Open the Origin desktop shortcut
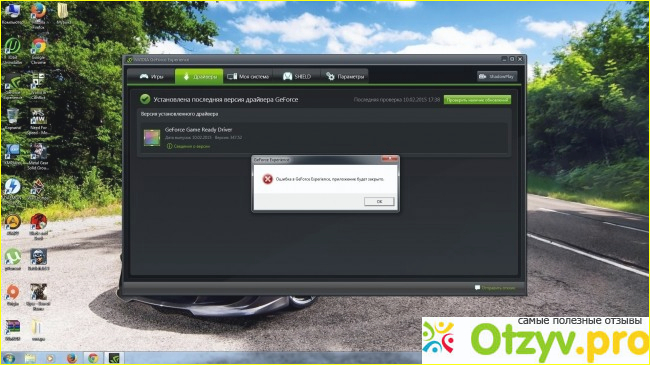The width and height of the screenshot is (650, 365). [12, 294]
